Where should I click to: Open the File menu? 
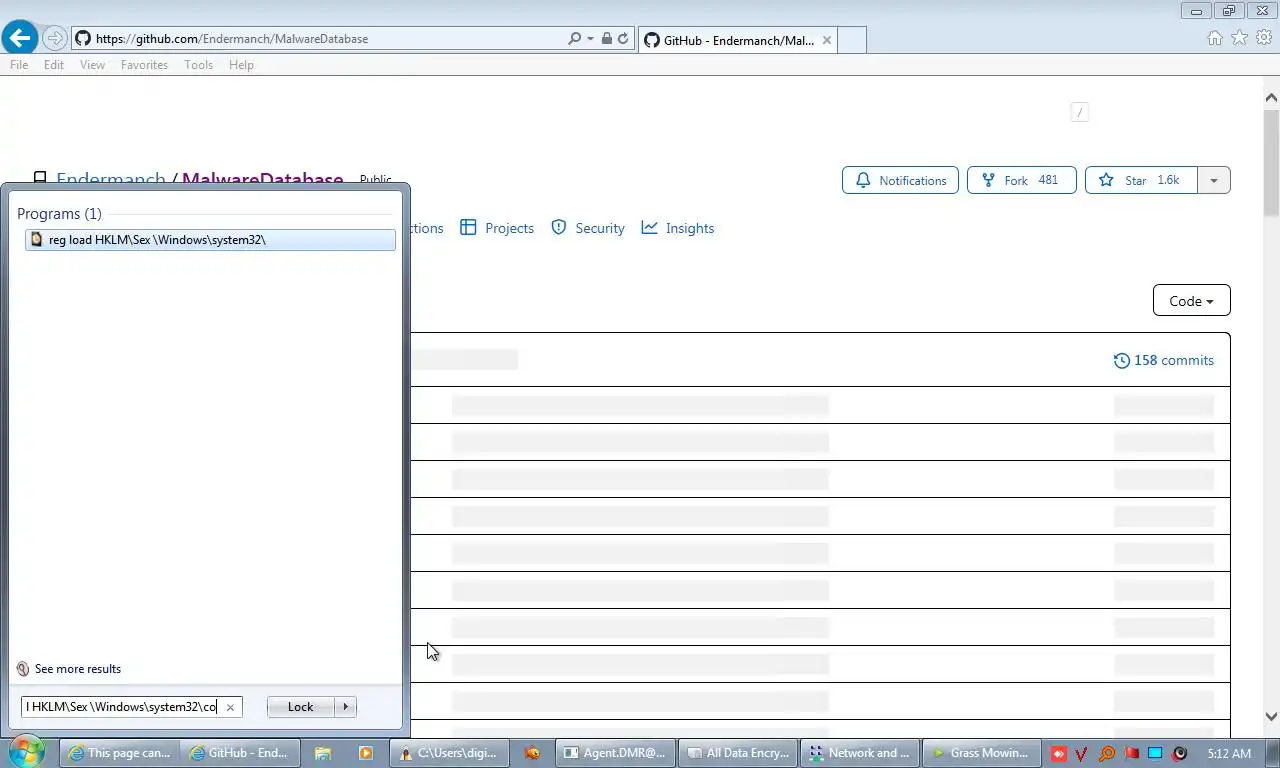(x=19, y=65)
